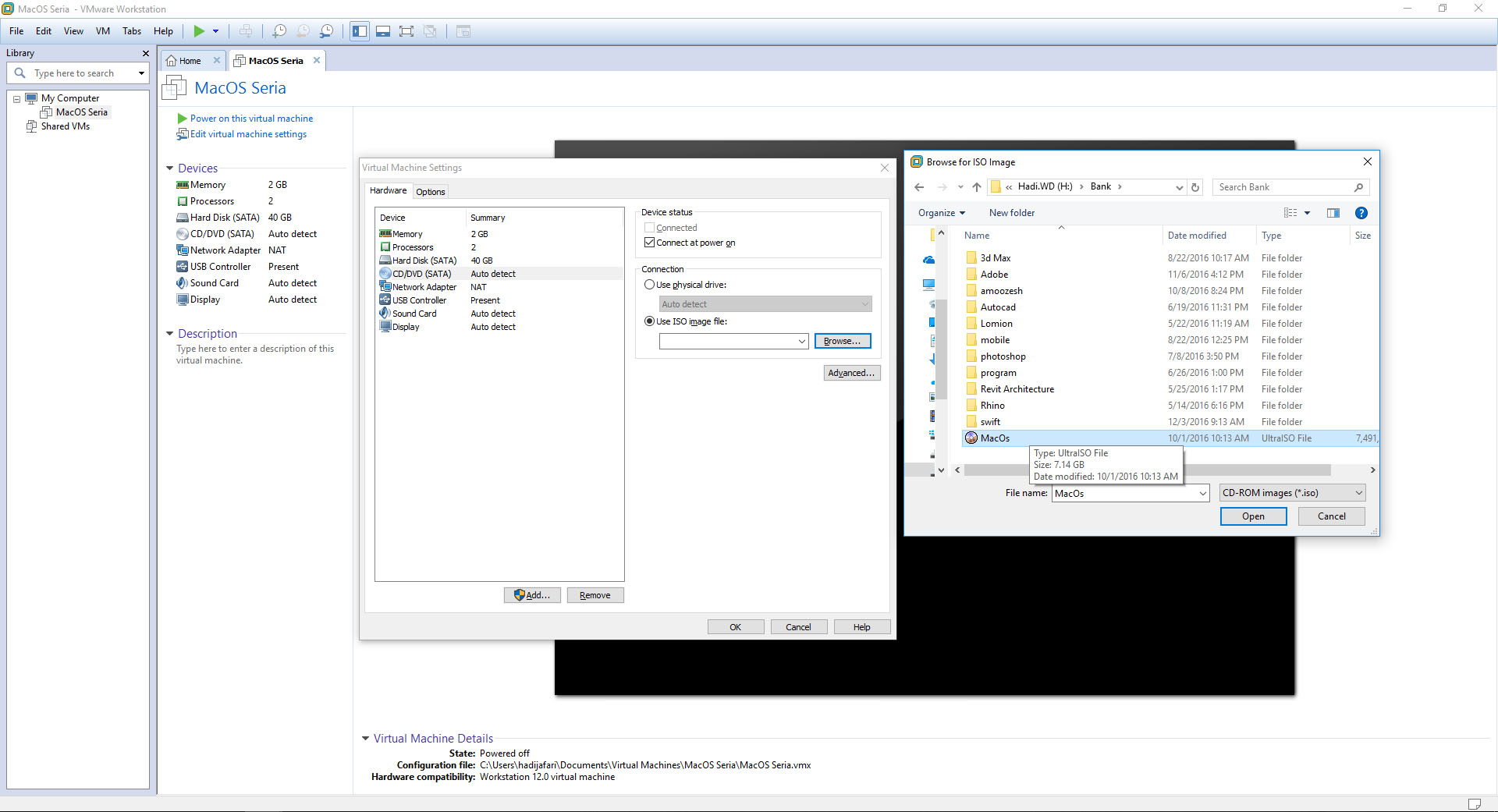This screenshot has width=1498, height=812.
Task: Click the green Power On toolbar icon
Action: coord(199,31)
